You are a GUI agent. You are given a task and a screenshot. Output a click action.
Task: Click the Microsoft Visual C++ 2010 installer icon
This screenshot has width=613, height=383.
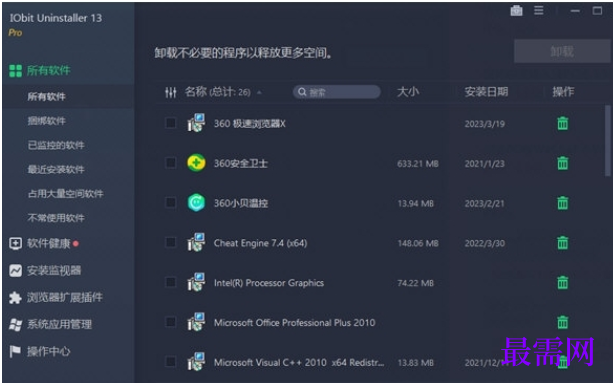[196, 362]
